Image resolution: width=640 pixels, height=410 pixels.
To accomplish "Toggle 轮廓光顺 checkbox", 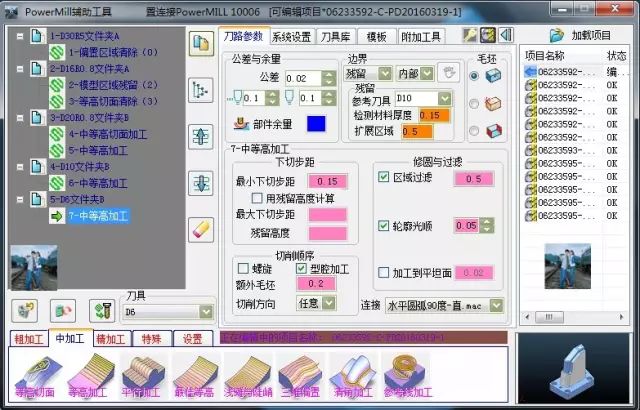I will tap(383, 225).
